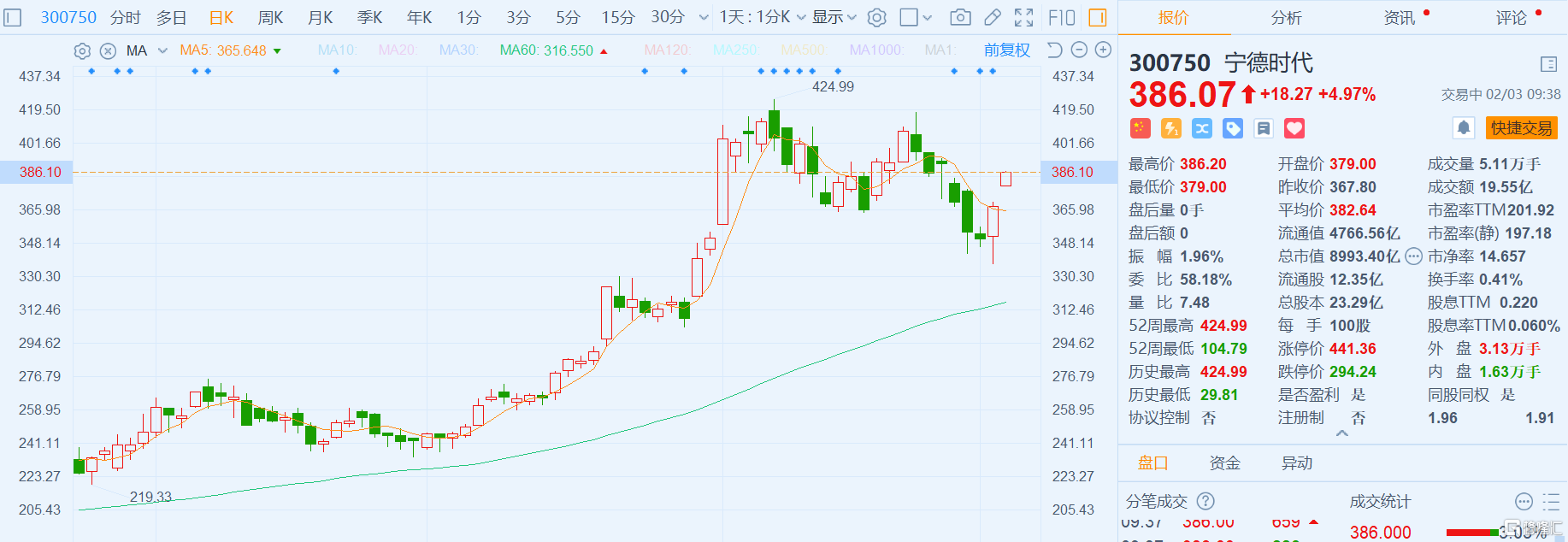The width and height of the screenshot is (1568, 542).
Task: Toggle MA250 moving average line
Action: point(736,50)
